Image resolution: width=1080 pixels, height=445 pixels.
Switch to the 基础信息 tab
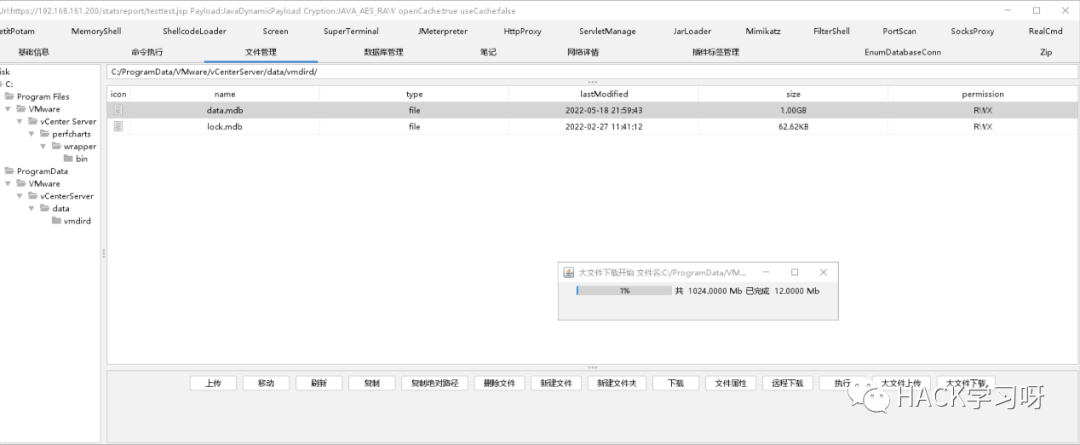pyautogui.click(x=34, y=52)
